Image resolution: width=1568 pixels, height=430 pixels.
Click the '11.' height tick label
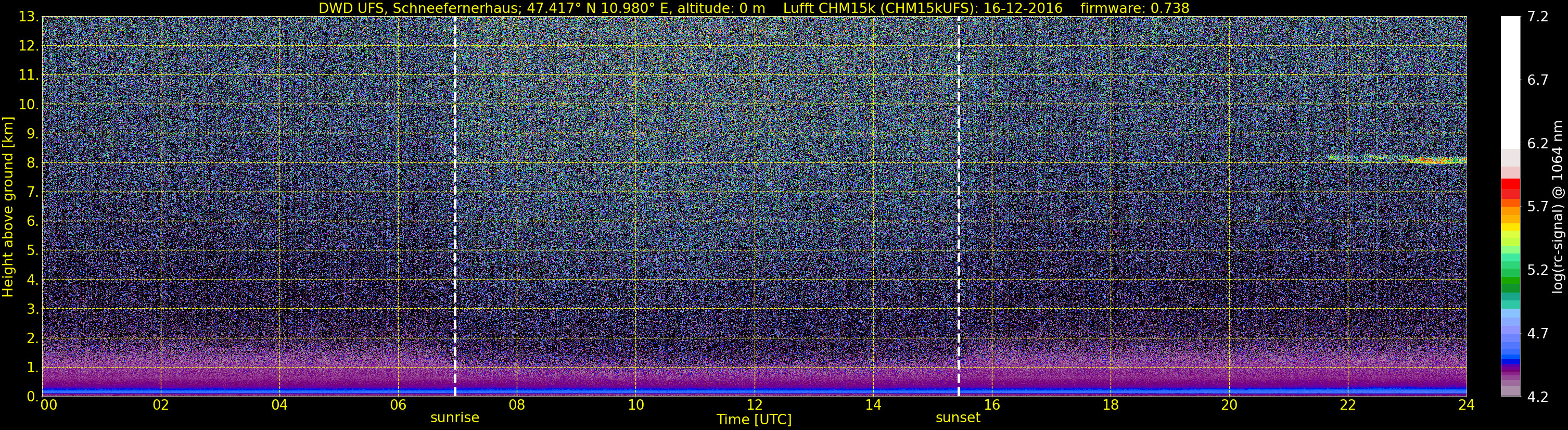pos(29,75)
